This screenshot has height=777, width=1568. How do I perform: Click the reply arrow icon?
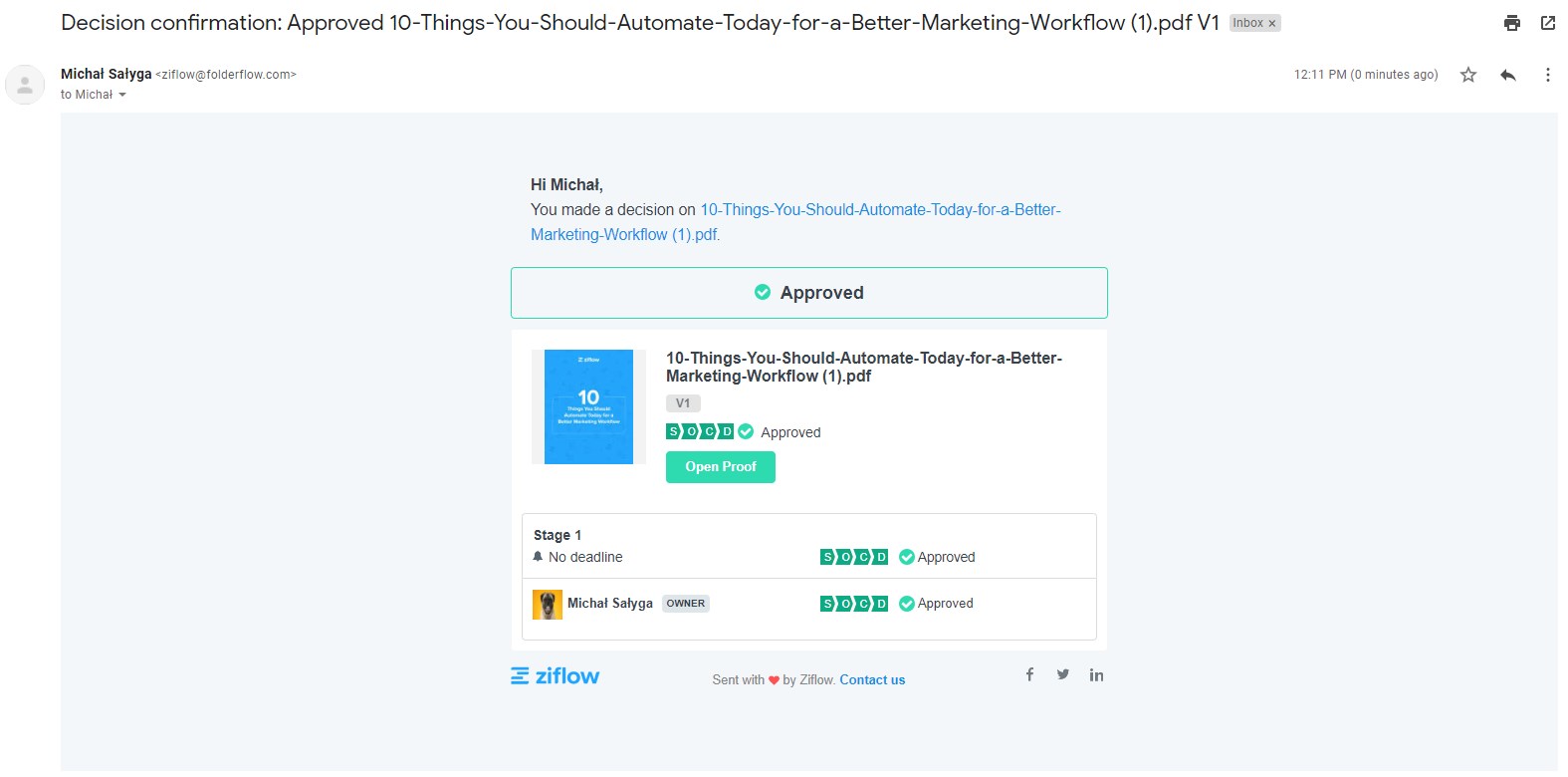point(1507,75)
